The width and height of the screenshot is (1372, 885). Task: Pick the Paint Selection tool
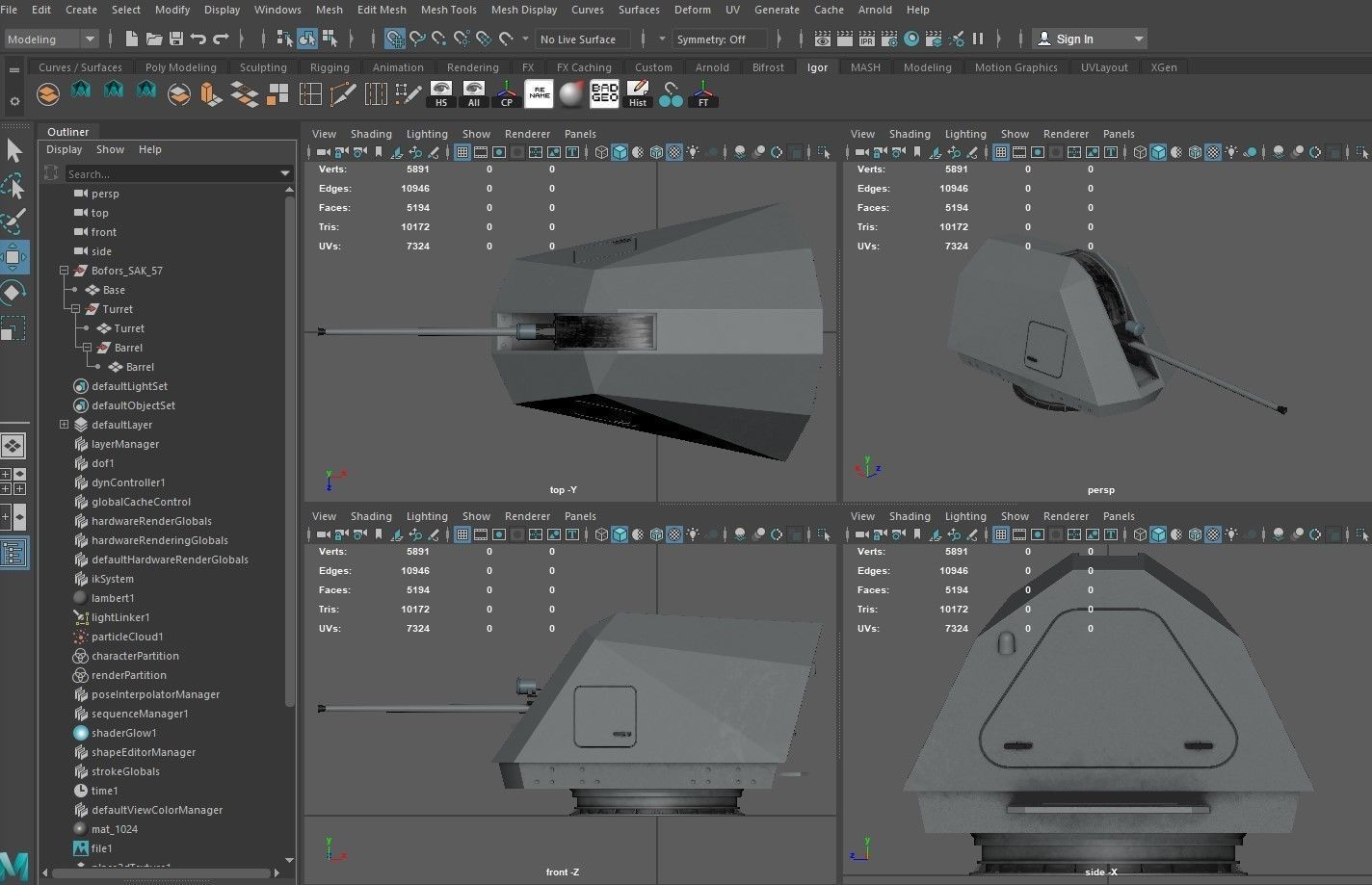(14, 221)
